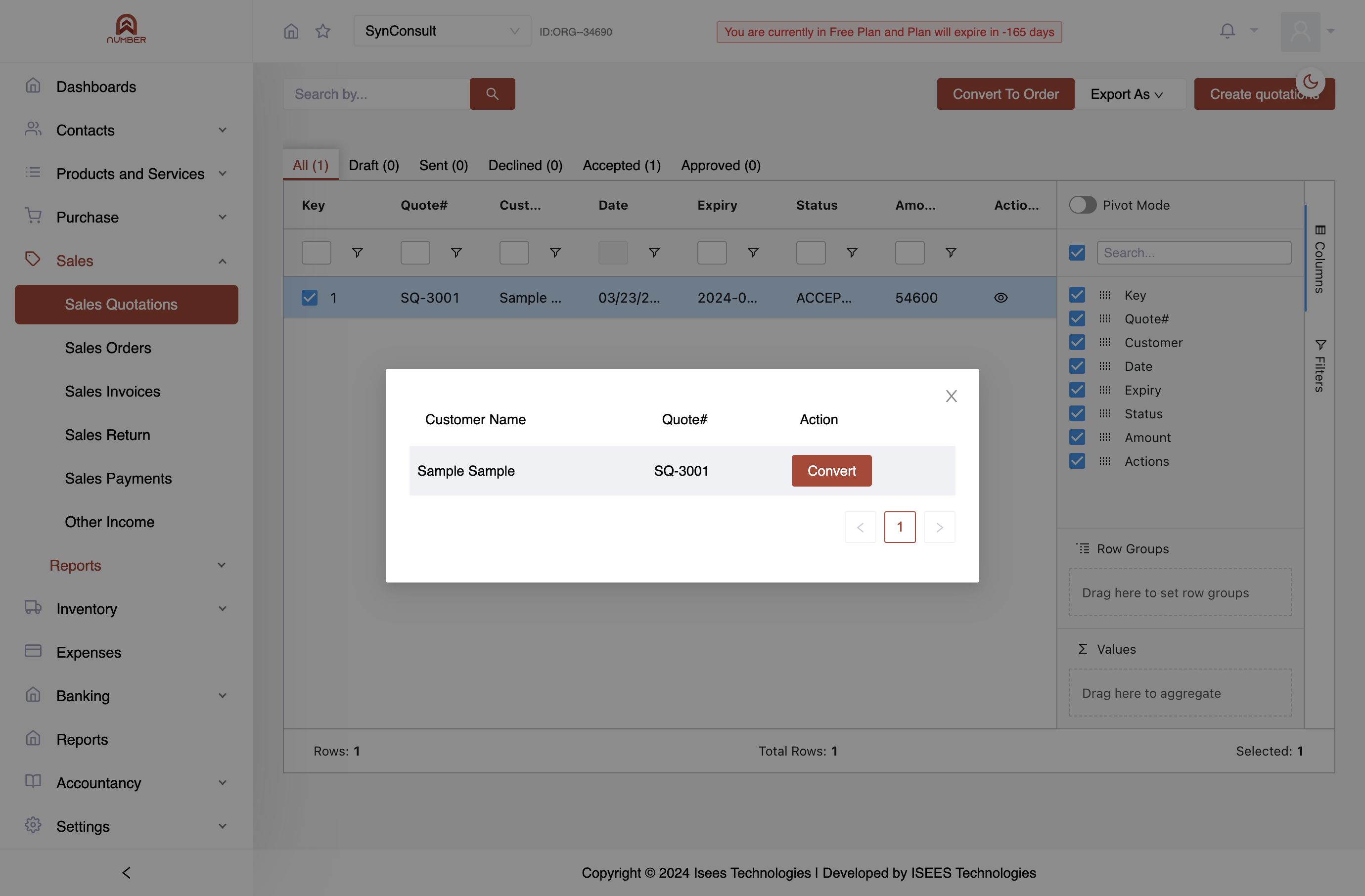Viewport: 1365px width, 896px height.
Task: Click Convert To Order button
Action: coord(1005,94)
